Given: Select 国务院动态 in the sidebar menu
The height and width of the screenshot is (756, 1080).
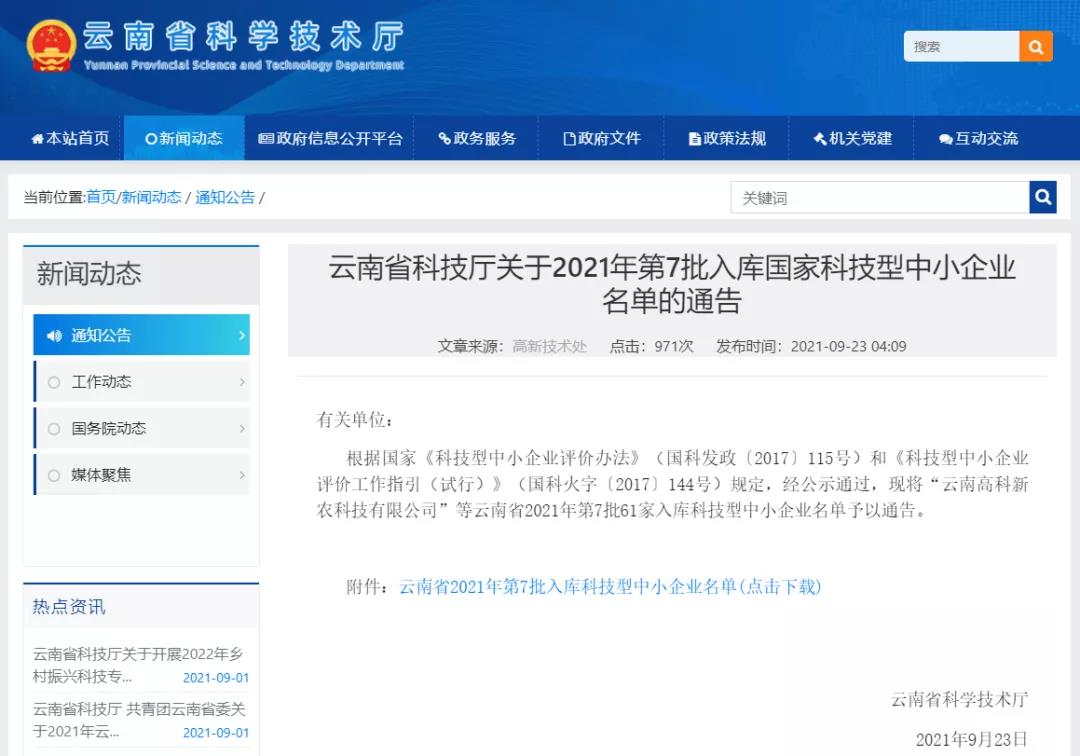Looking at the screenshot, I should point(142,429).
